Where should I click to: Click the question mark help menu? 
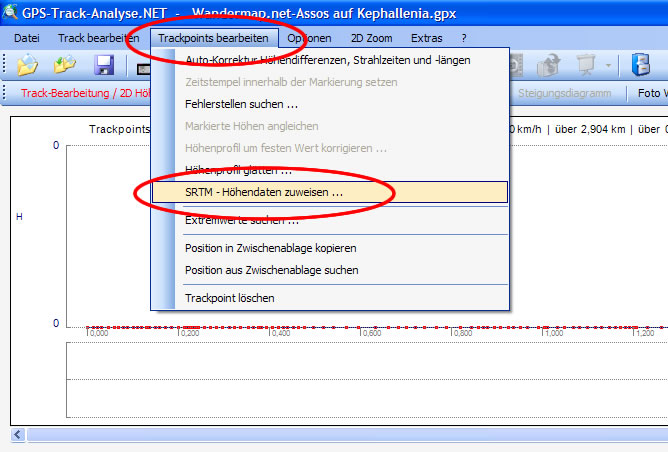tap(464, 37)
